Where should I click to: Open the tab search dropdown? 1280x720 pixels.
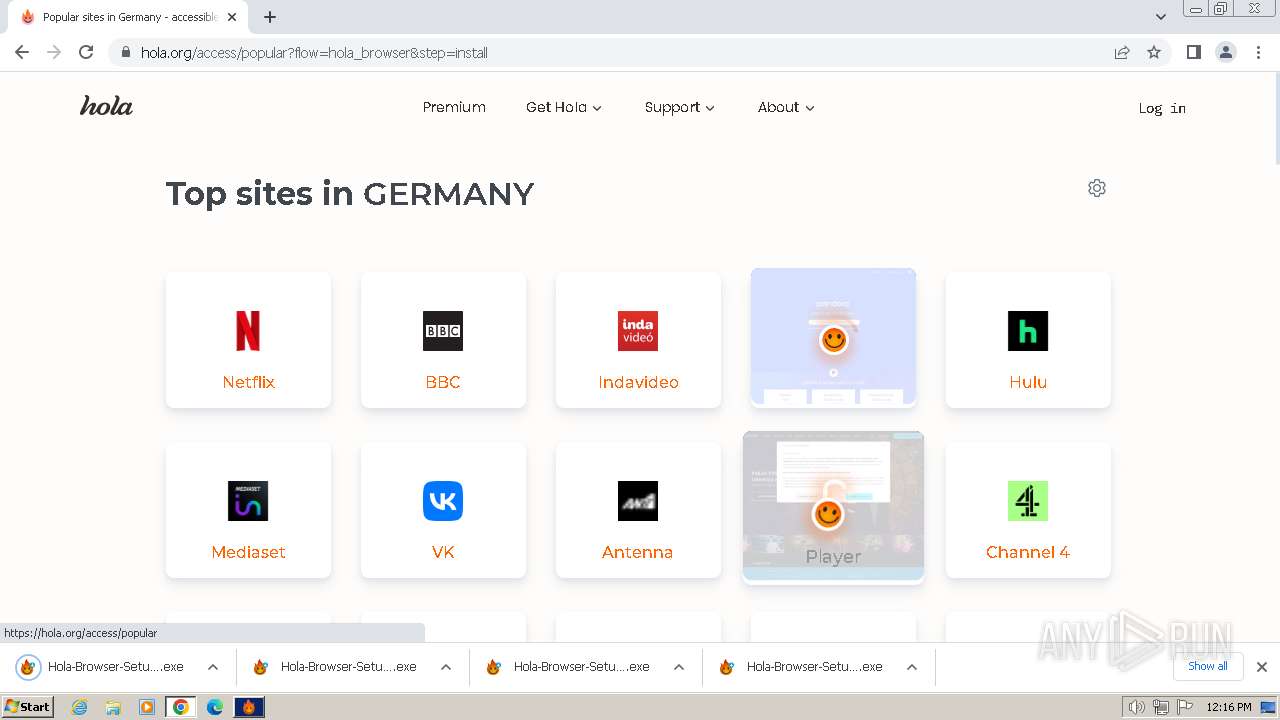tap(1161, 17)
